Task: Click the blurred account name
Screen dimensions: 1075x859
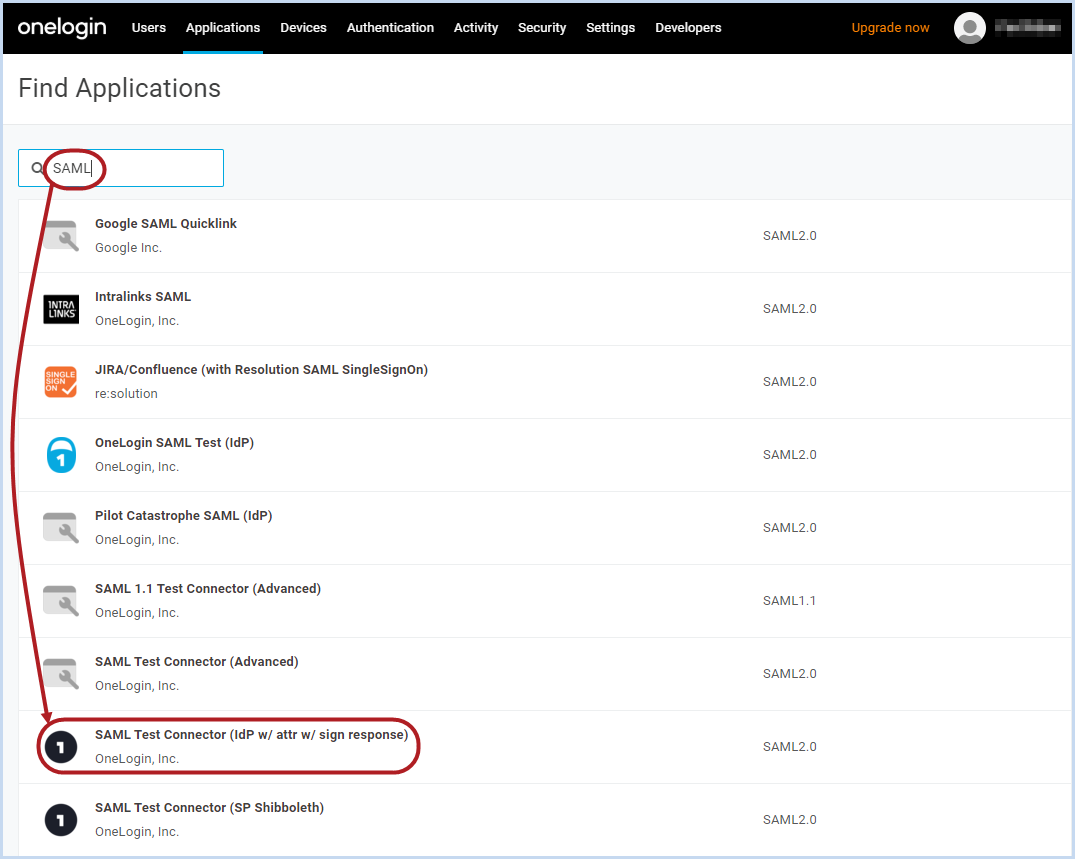Action: point(1028,27)
